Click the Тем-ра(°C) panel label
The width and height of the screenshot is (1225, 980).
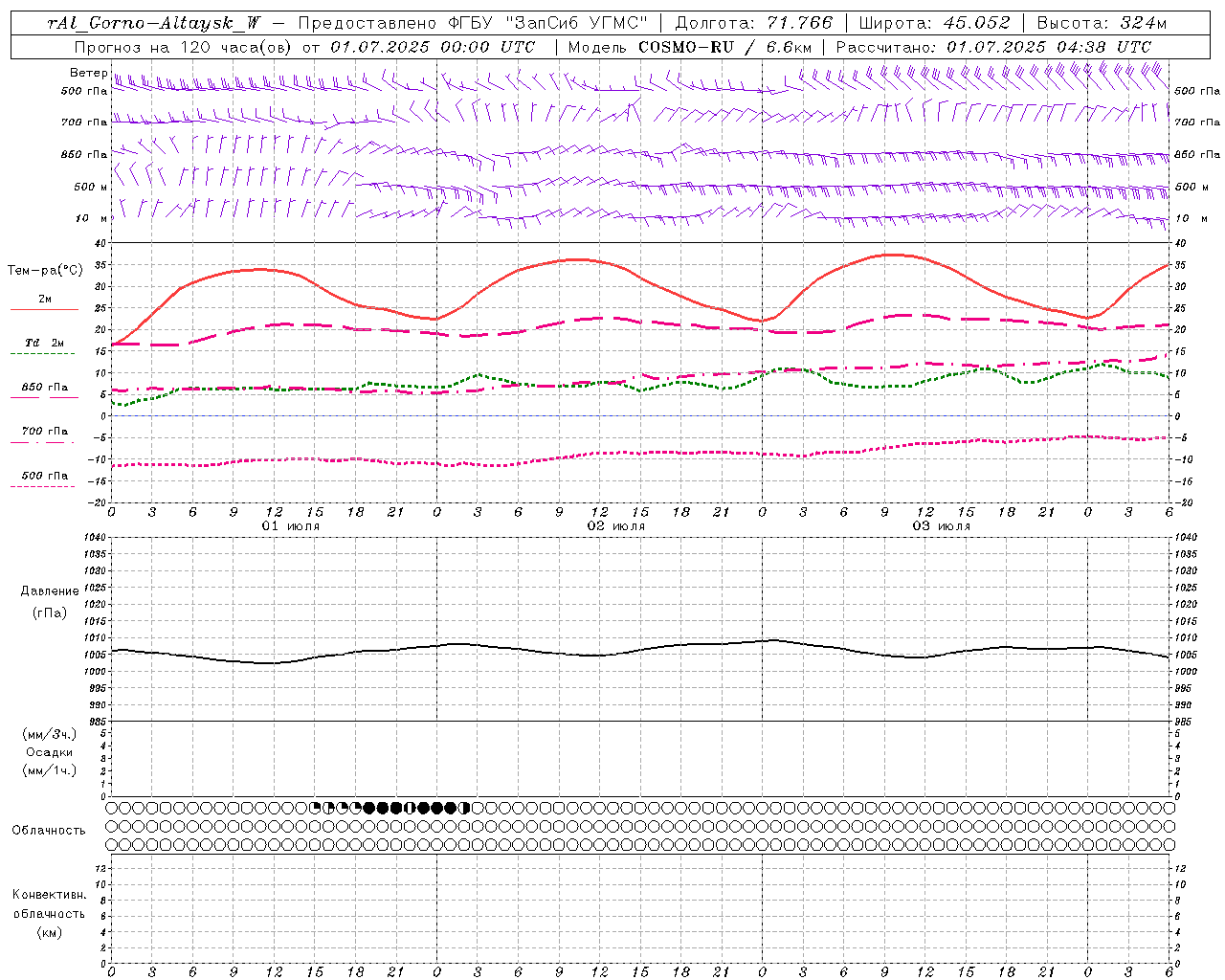pos(45,271)
